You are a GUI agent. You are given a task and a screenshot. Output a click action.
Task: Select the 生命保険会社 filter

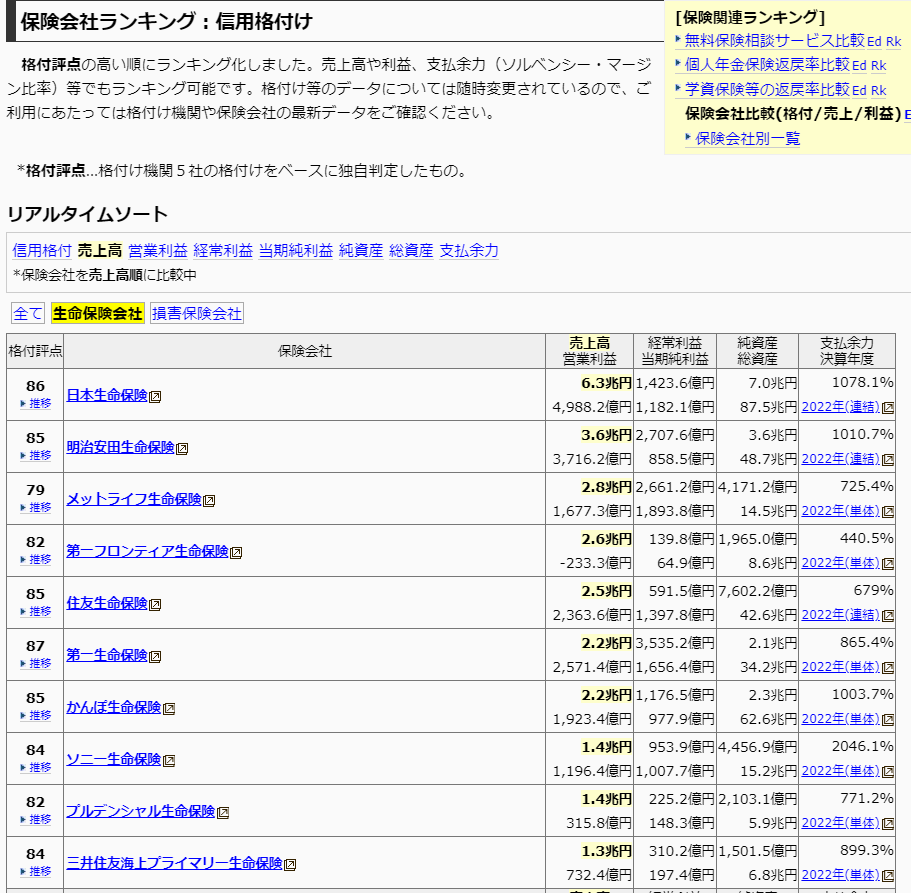pyautogui.click(x=98, y=314)
